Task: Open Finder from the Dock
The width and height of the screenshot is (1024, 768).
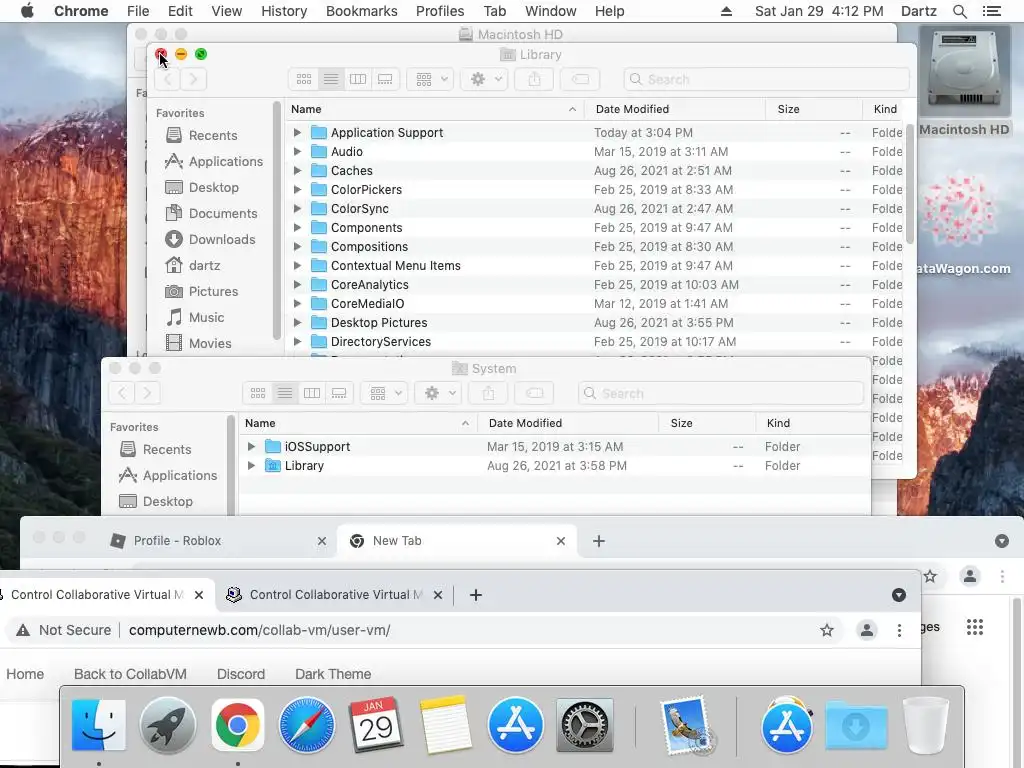Action: coord(99,725)
